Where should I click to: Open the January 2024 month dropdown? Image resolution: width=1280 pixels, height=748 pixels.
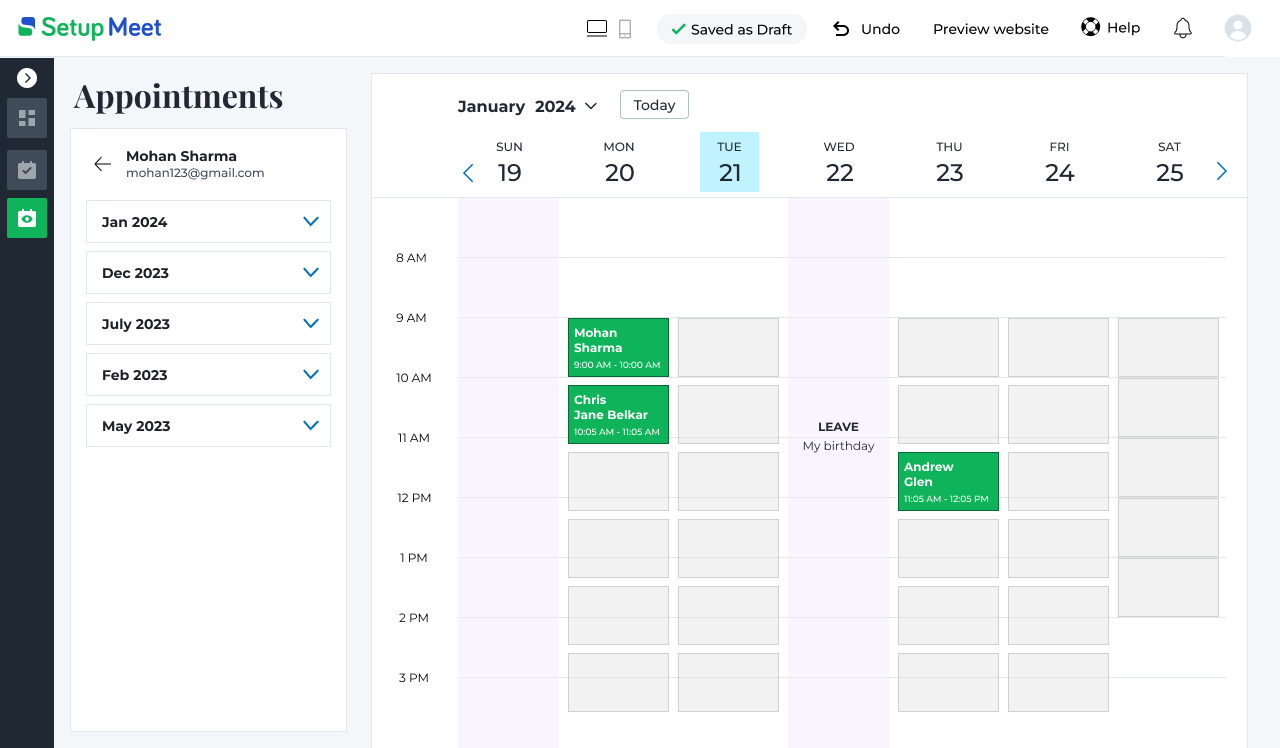pos(527,106)
